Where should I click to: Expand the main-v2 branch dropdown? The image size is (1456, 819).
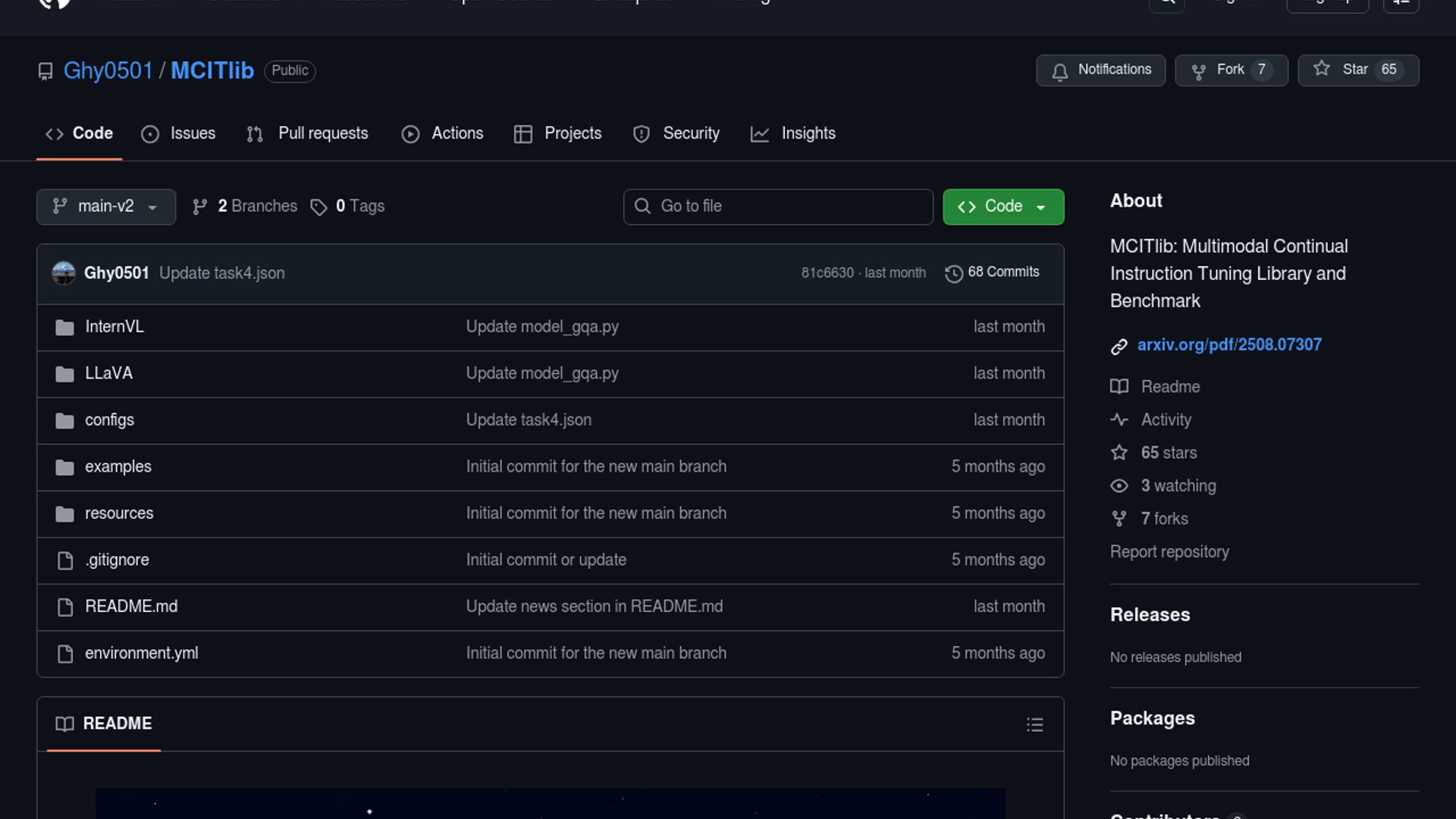pos(106,206)
